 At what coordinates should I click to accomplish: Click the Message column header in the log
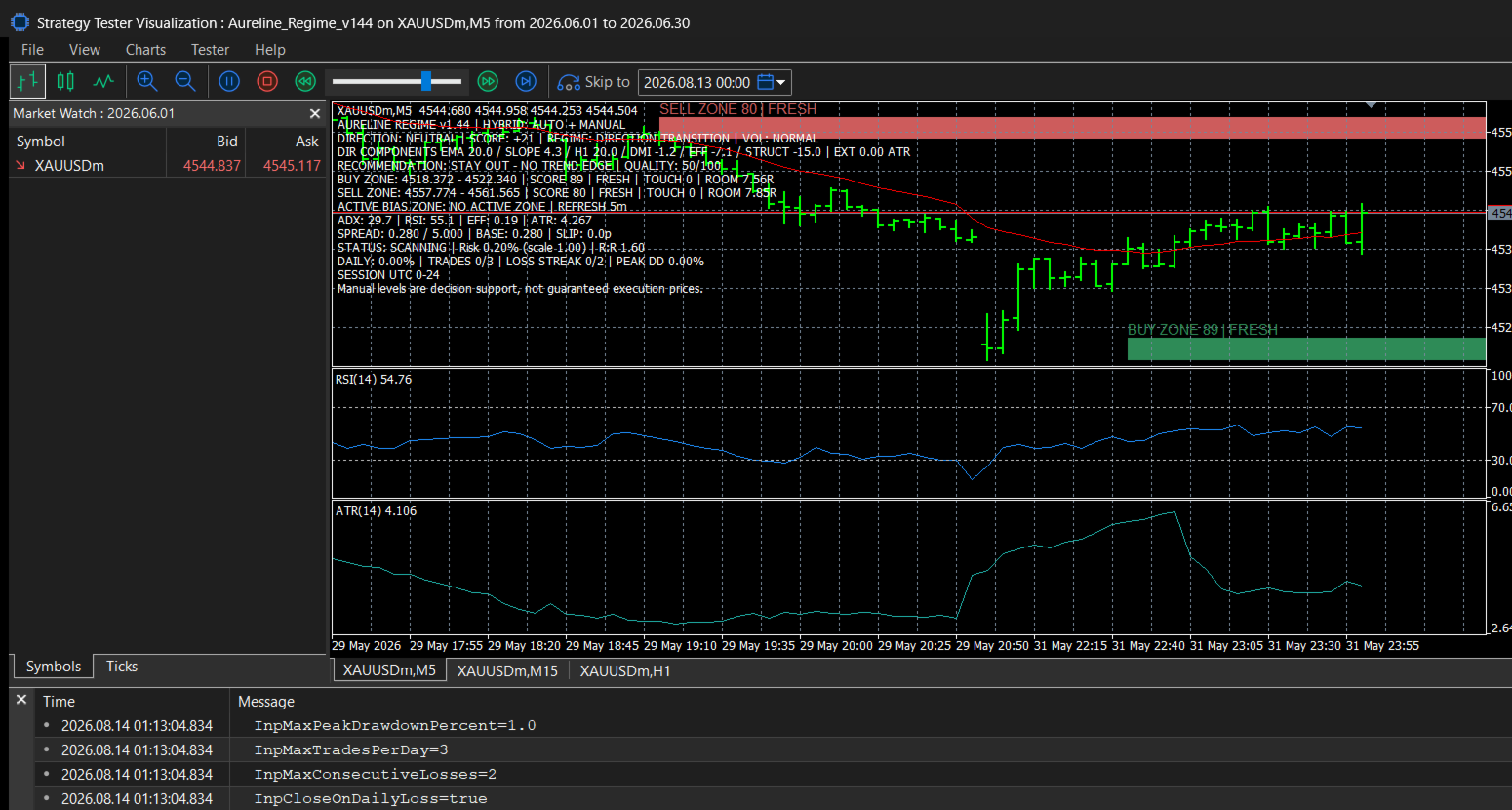[266, 702]
